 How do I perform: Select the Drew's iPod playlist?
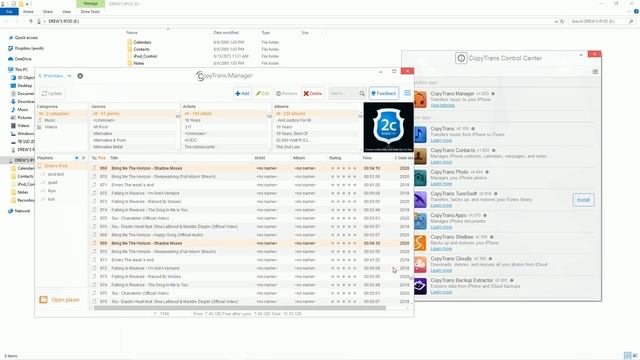(x=56, y=166)
